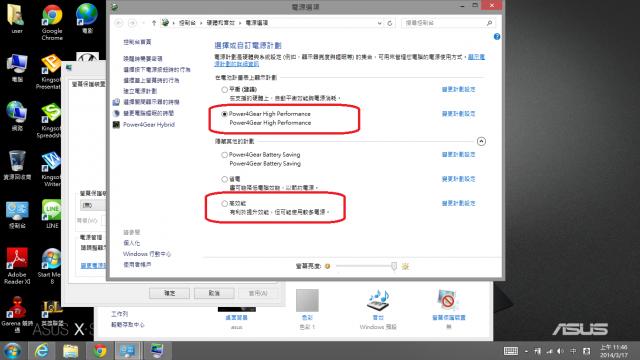
Task: Open the Google Chrome desktop shortcut
Action: point(52,22)
